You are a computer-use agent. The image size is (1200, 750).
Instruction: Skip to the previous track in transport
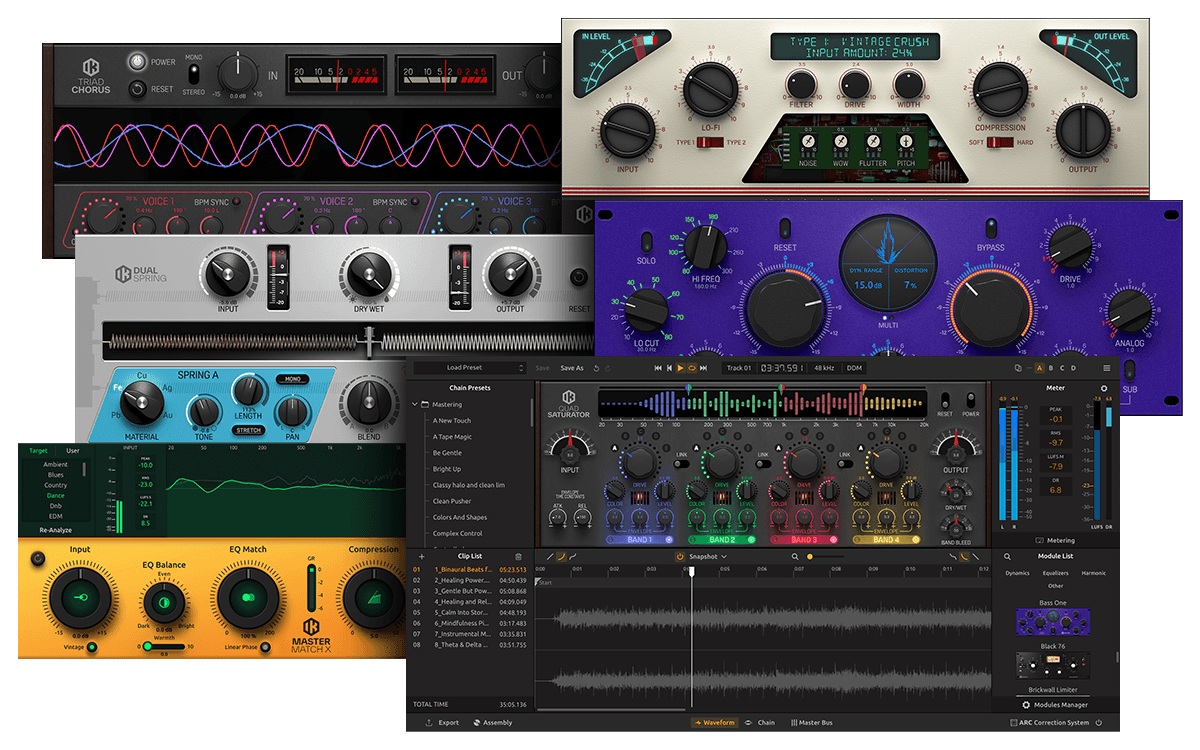pos(658,368)
